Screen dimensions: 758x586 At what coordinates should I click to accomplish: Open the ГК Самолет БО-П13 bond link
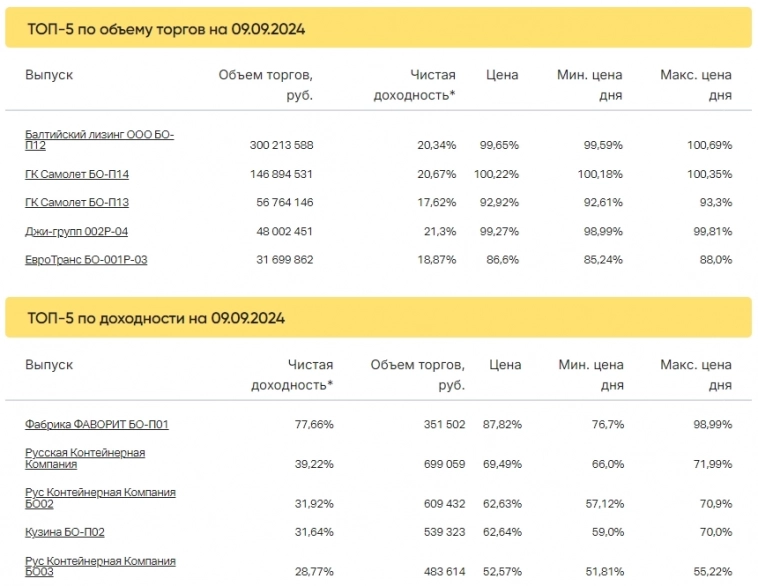[x=77, y=203]
